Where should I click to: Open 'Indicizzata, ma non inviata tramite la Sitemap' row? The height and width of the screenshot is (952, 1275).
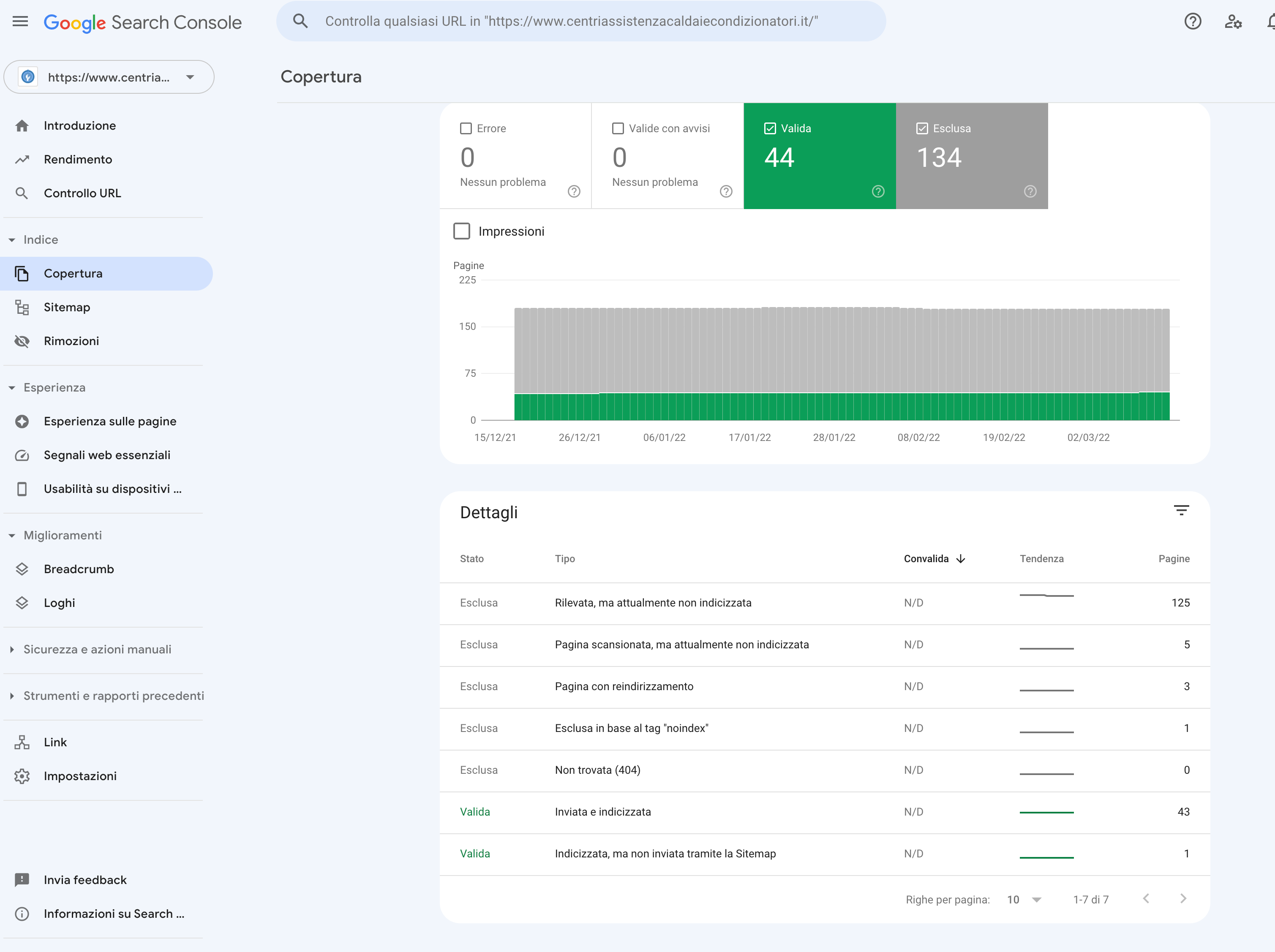(825, 854)
